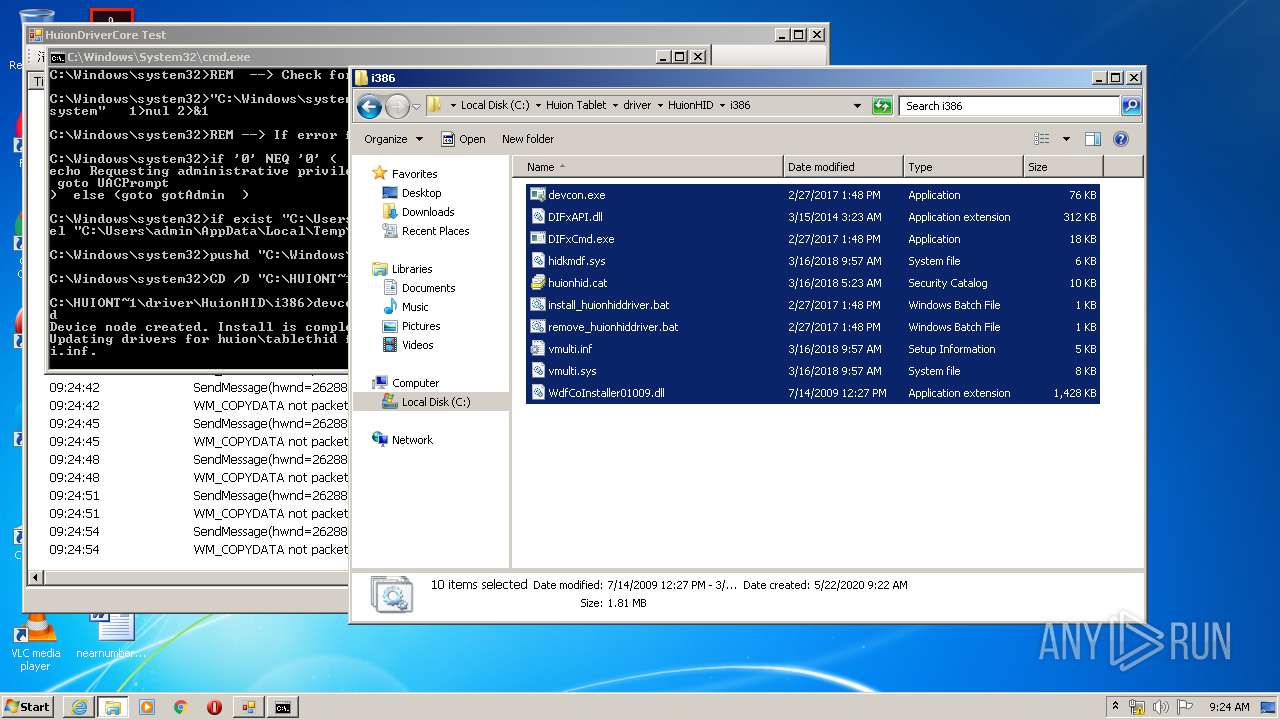Show hidden system tray icons
Image resolution: width=1280 pixels, height=720 pixels.
[1115, 707]
